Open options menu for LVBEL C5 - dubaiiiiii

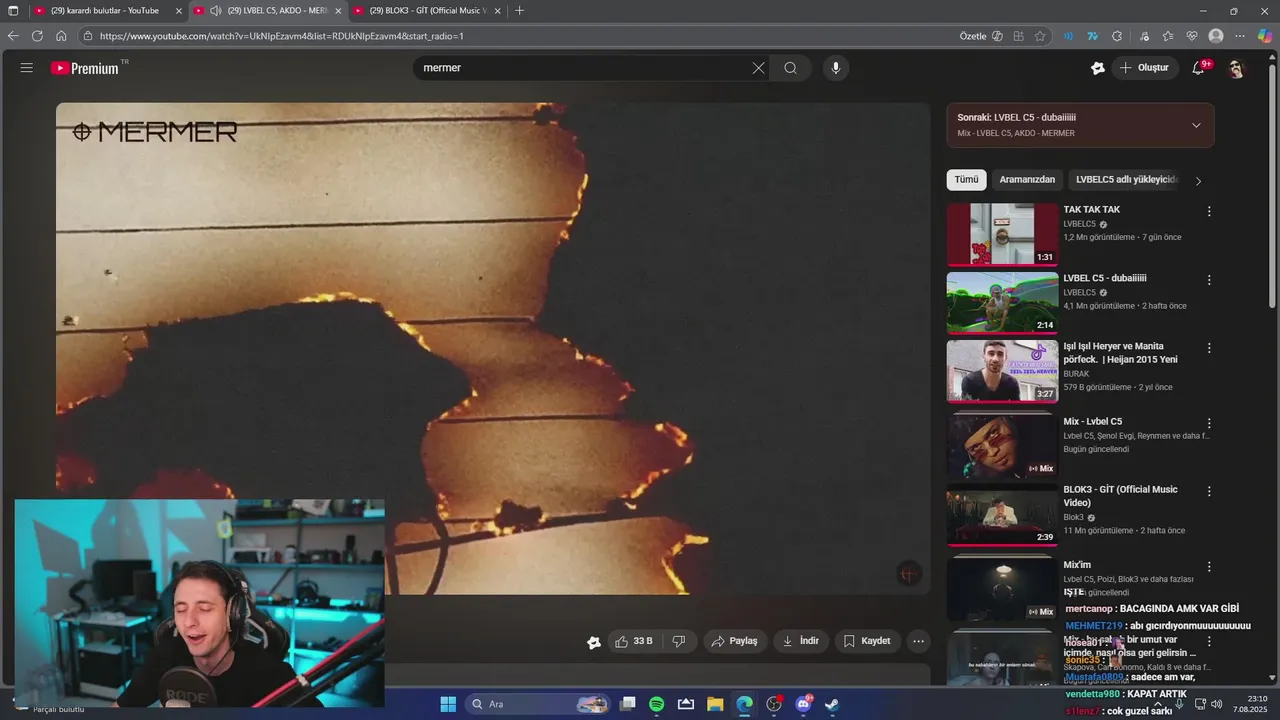coord(1209,280)
